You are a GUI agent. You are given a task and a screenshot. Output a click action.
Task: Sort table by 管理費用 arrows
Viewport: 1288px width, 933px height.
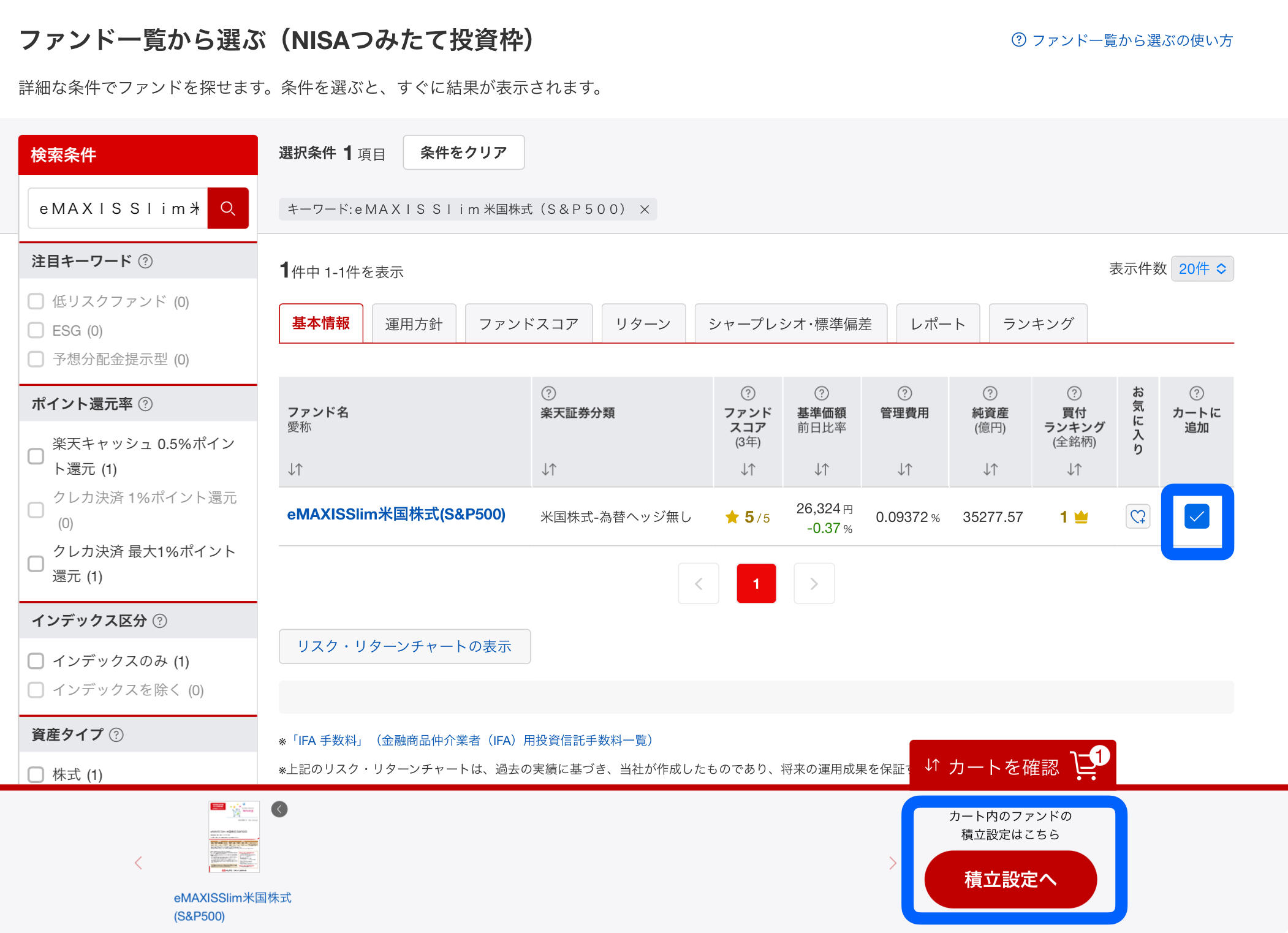905,470
